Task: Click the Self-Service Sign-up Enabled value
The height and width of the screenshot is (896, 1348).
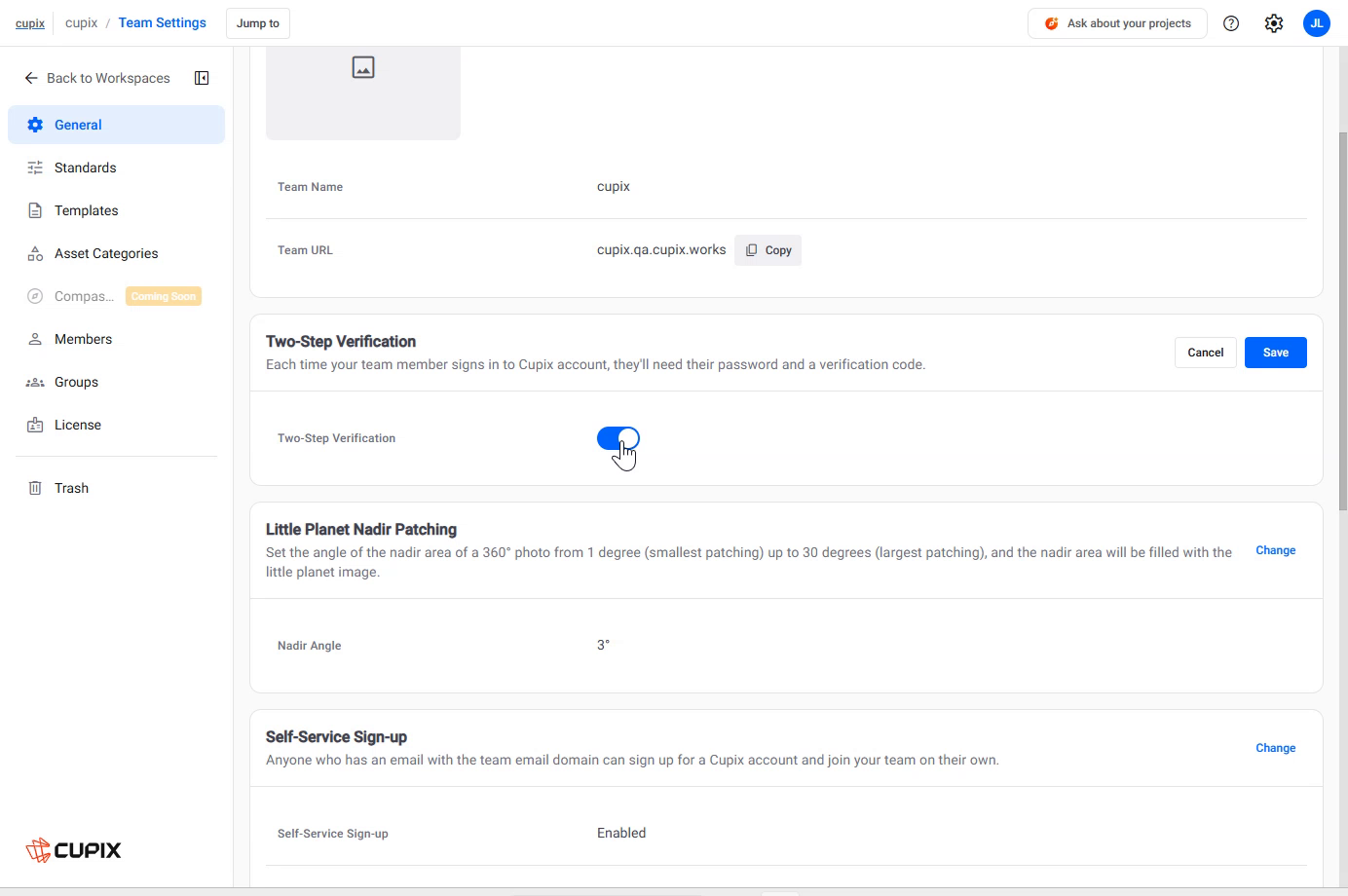Action: 621,833
